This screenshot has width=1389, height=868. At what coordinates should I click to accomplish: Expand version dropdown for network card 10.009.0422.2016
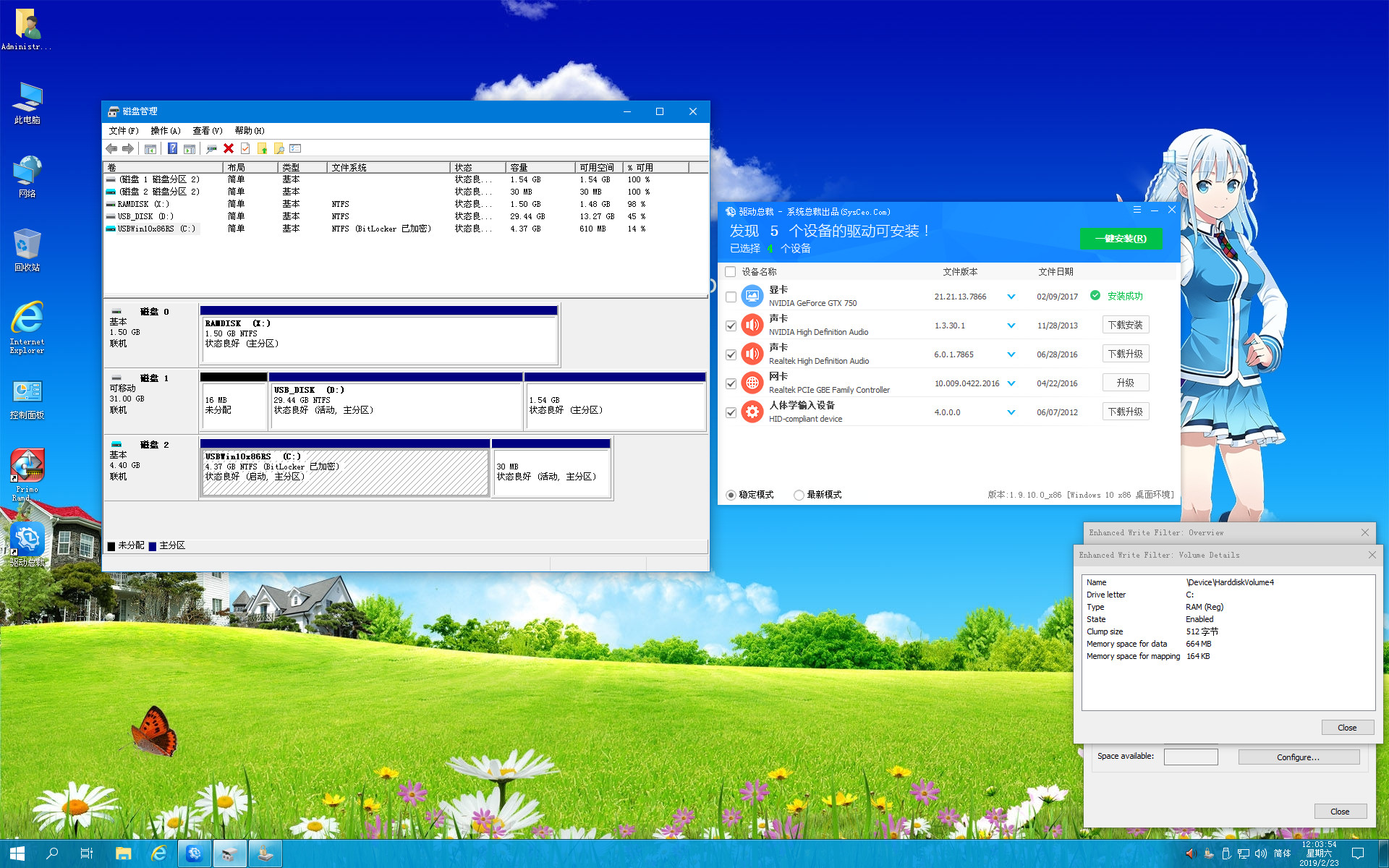(x=1011, y=383)
